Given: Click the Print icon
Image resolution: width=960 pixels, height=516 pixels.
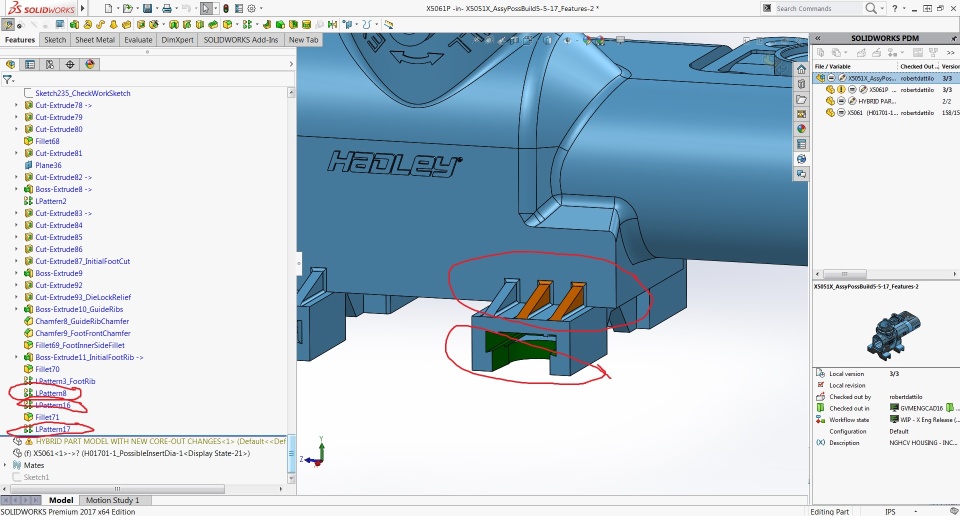Looking at the screenshot, I should coord(167,9).
